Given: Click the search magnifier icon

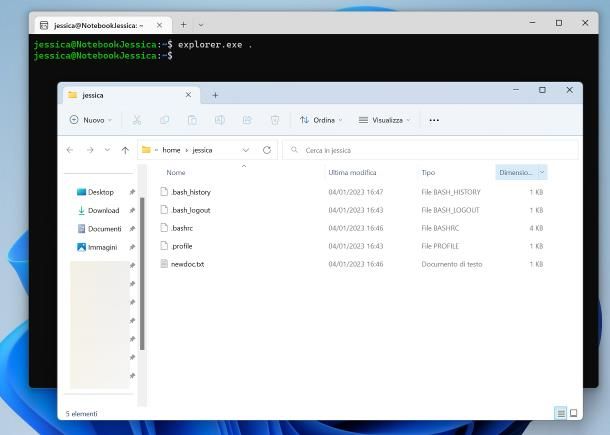Looking at the screenshot, I should (294, 150).
